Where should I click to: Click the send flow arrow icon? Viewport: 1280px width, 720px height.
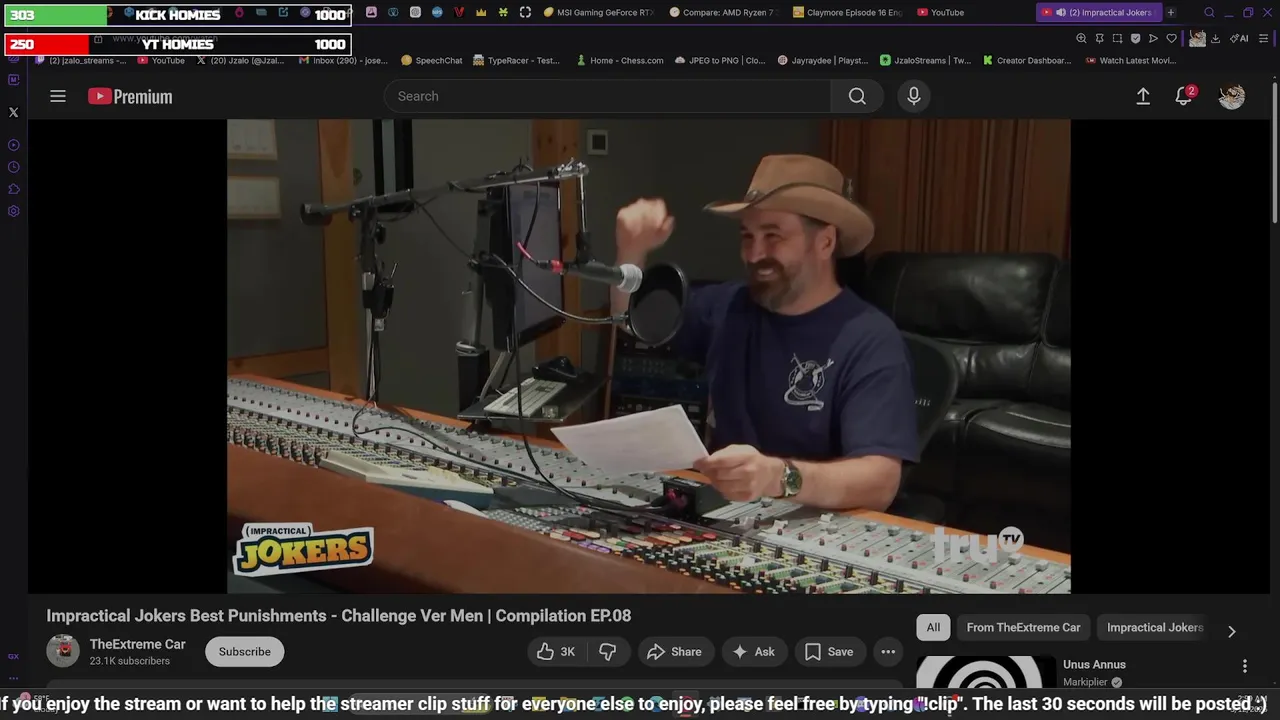(x=1153, y=38)
